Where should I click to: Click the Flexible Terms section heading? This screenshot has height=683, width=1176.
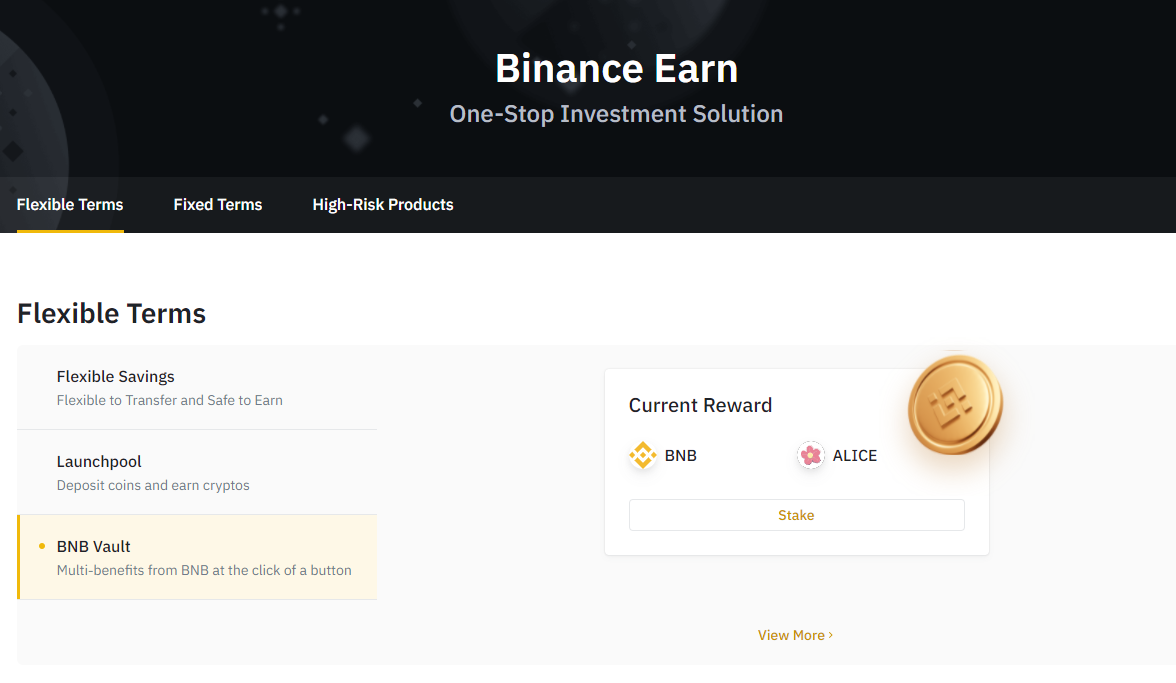[x=111, y=313]
